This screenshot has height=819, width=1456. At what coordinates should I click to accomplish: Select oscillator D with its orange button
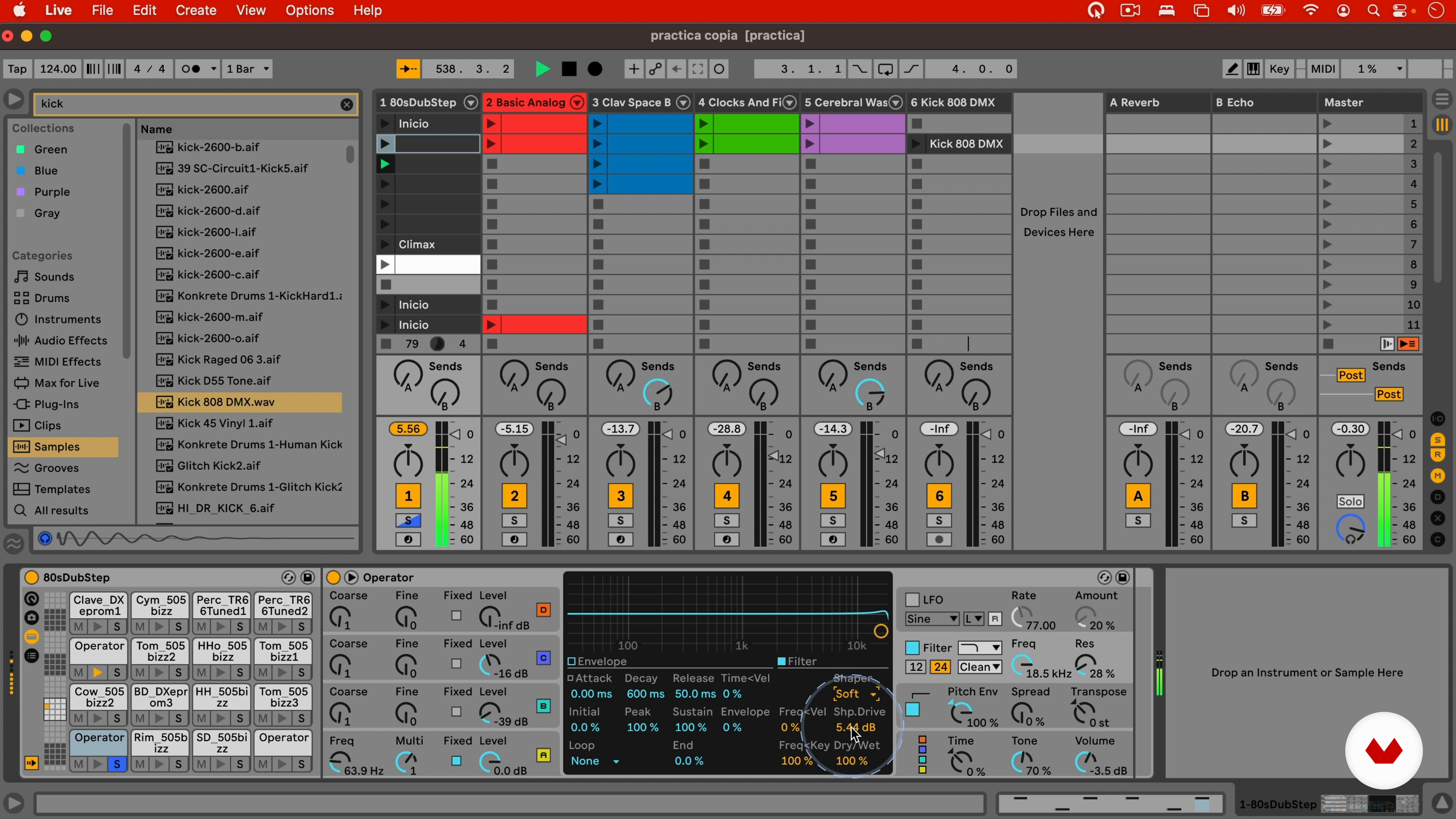point(543,610)
